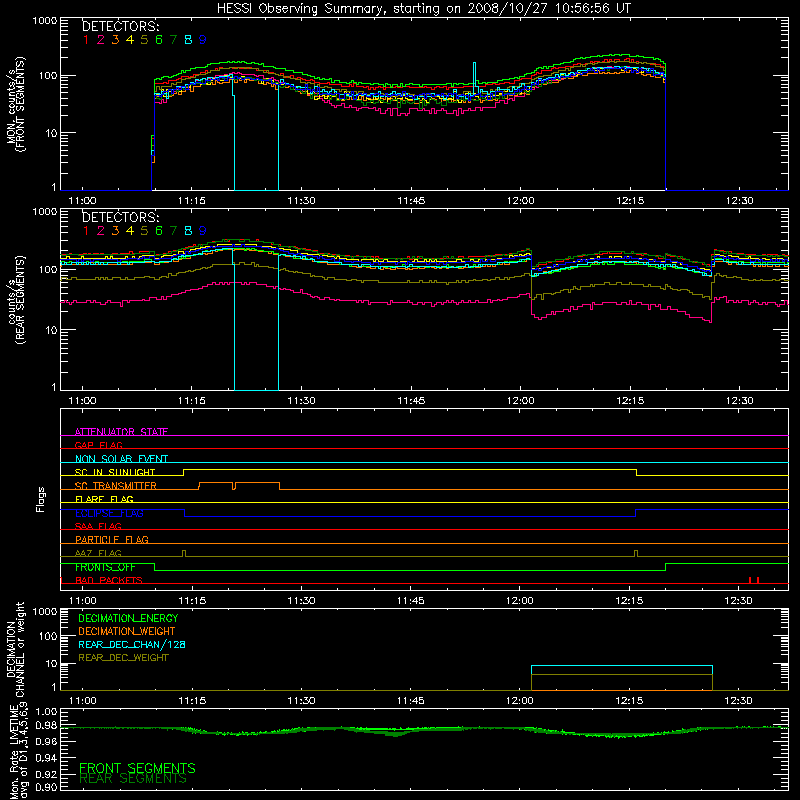The height and width of the screenshot is (800, 800).
Task: Click the red BAD_PACKETS spikes near 12:30
Action: point(754,580)
